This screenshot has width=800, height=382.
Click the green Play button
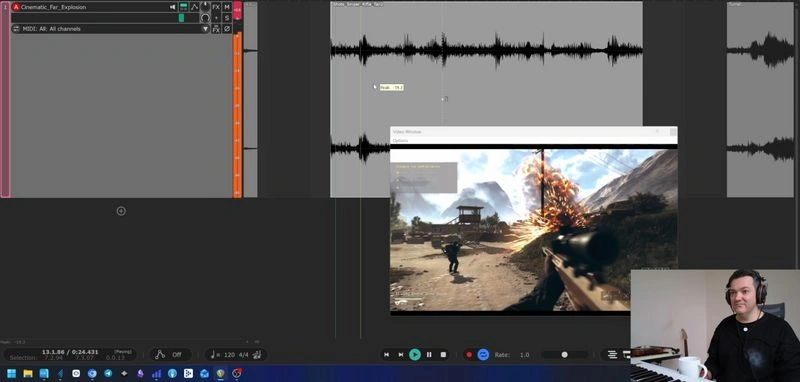pyautogui.click(x=415, y=354)
